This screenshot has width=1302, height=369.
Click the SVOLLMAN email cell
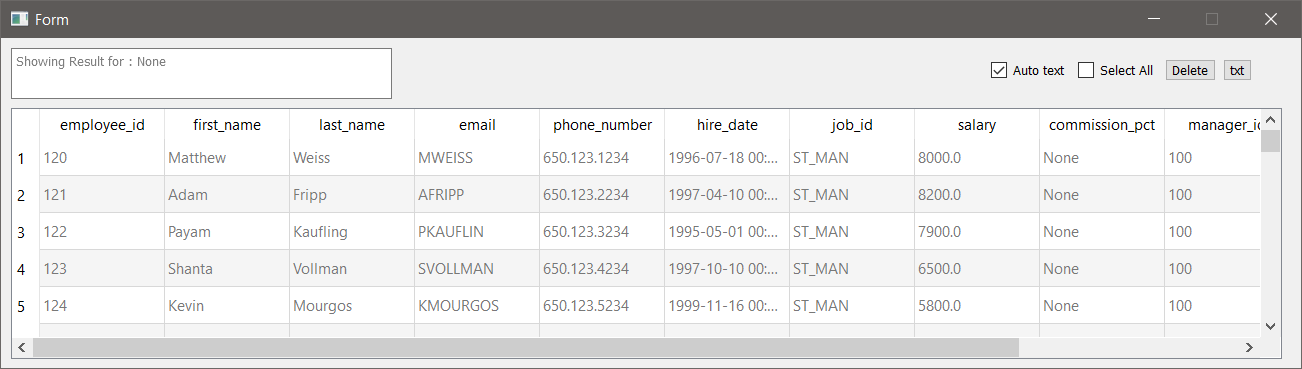point(477,269)
